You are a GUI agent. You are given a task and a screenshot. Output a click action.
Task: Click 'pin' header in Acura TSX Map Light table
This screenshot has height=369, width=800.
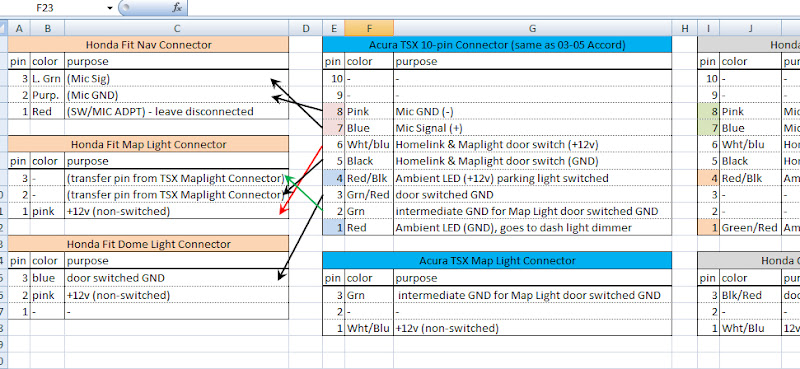pyautogui.click(x=334, y=278)
